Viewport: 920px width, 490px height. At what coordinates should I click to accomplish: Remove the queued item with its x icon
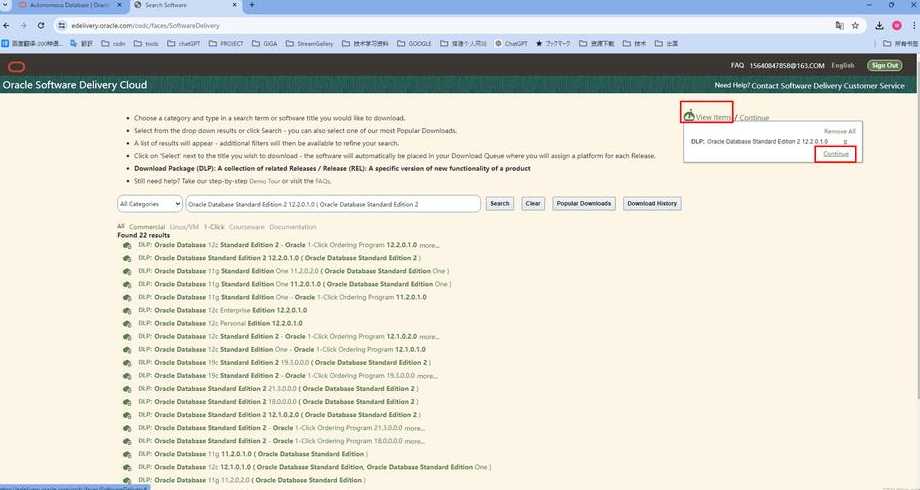845,142
